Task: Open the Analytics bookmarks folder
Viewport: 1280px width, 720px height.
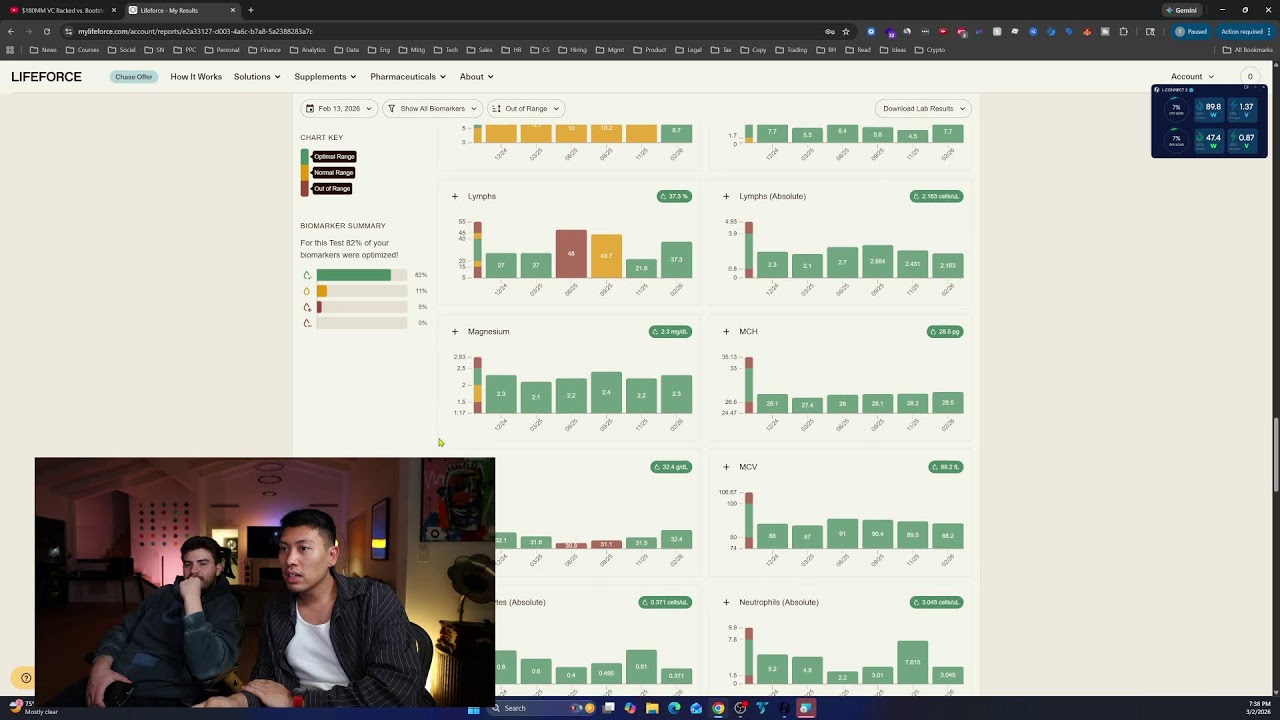Action: (x=307, y=50)
